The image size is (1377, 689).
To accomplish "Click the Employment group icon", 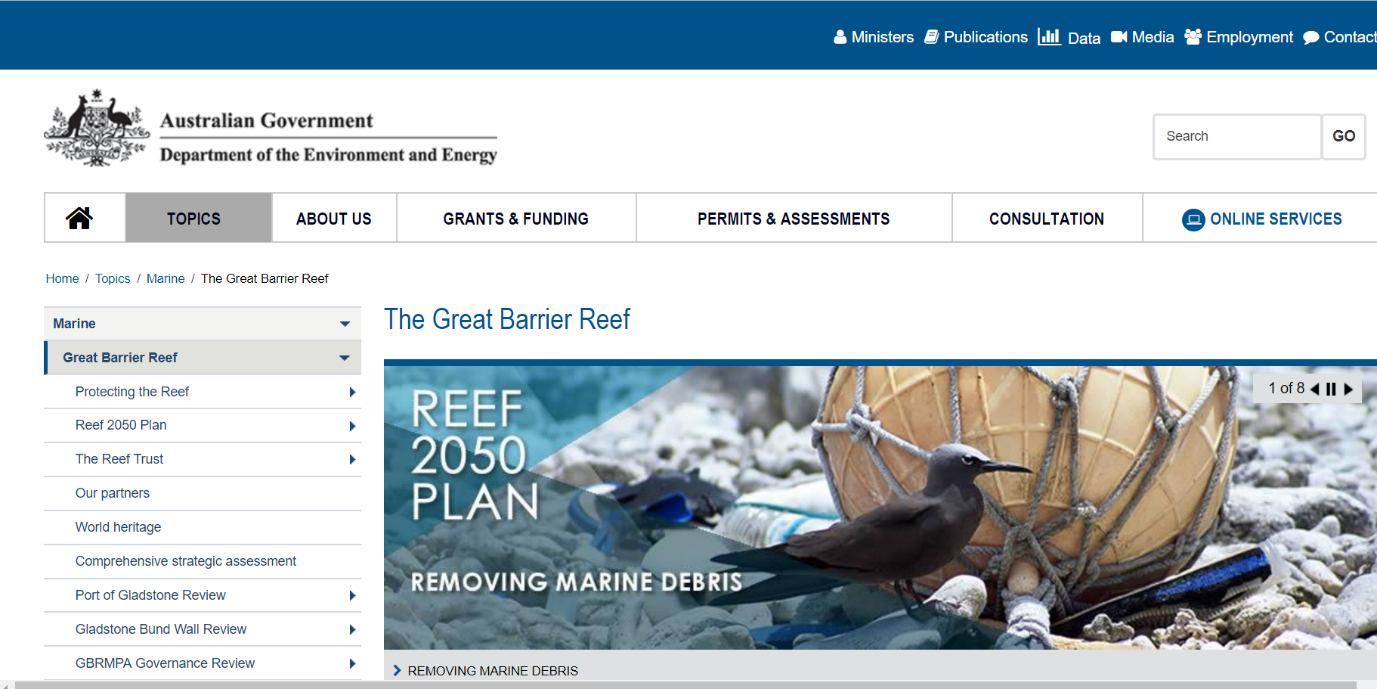I will pyautogui.click(x=1193, y=37).
